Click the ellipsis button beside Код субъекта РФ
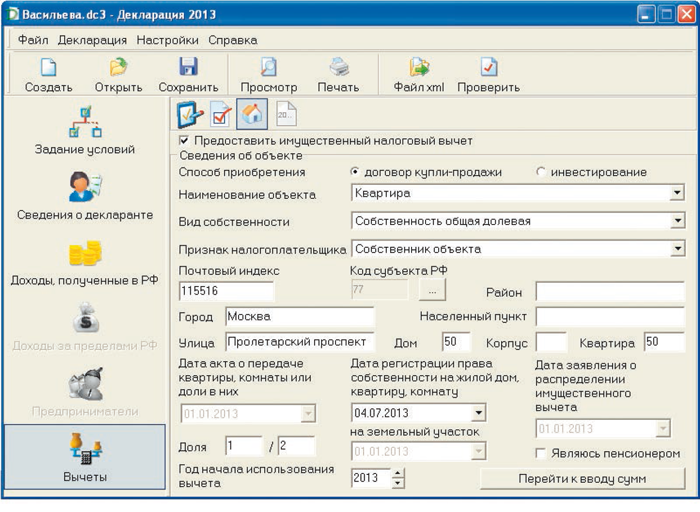 pyautogui.click(x=431, y=290)
